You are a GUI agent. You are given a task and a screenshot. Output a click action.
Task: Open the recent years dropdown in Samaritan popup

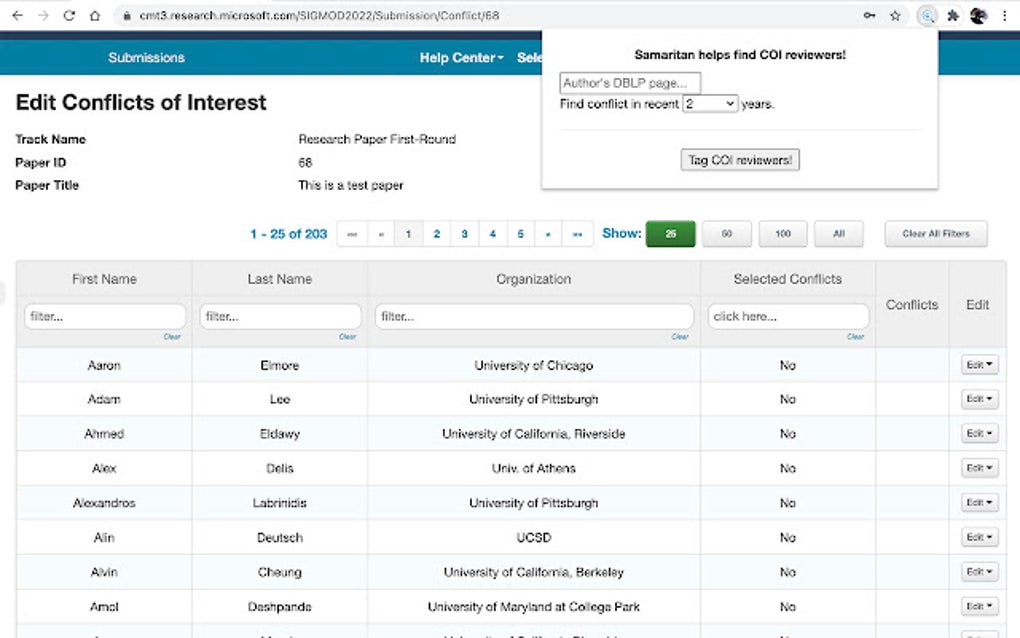[x=710, y=103]
